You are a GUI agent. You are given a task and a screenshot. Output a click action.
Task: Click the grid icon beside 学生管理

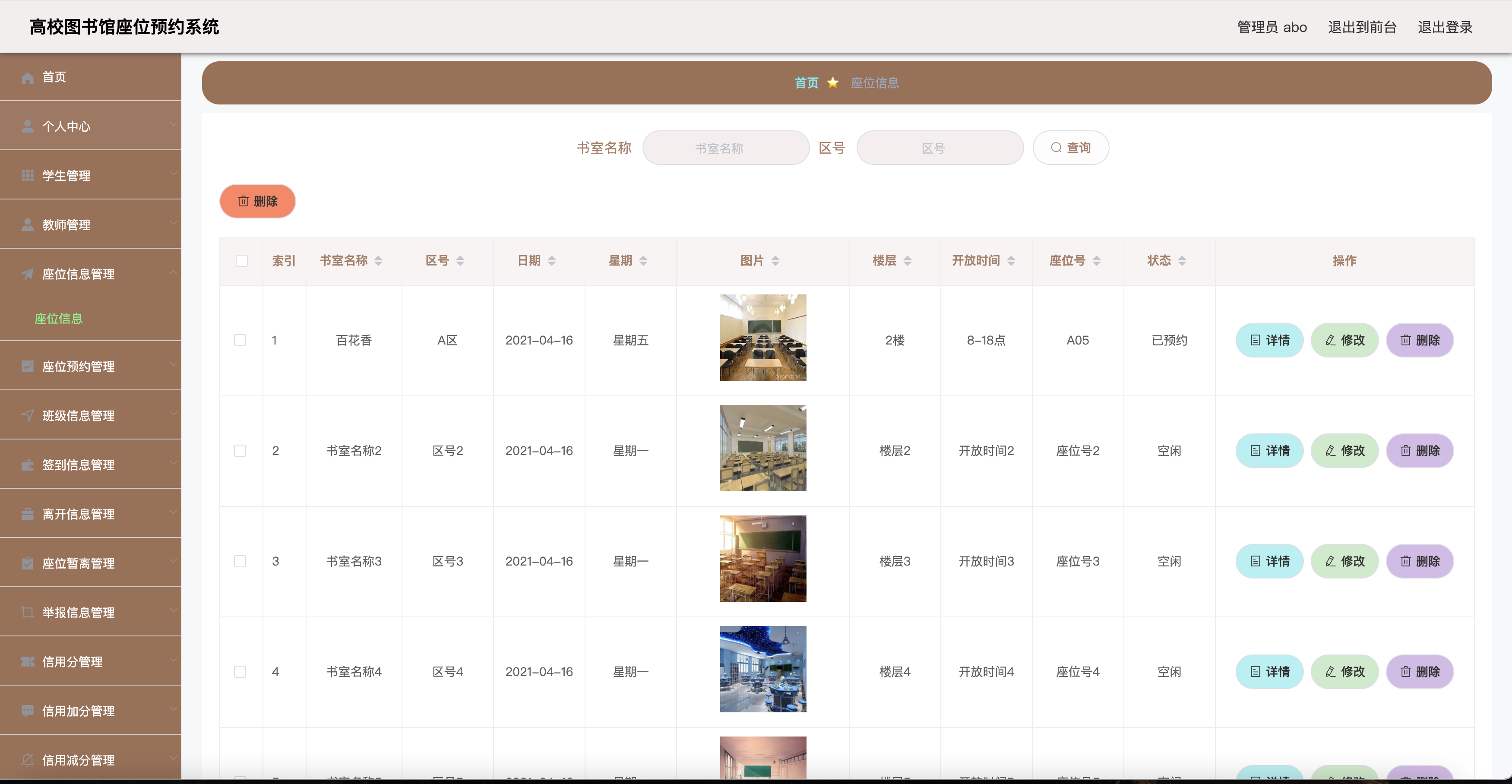(x=28, y=176)
